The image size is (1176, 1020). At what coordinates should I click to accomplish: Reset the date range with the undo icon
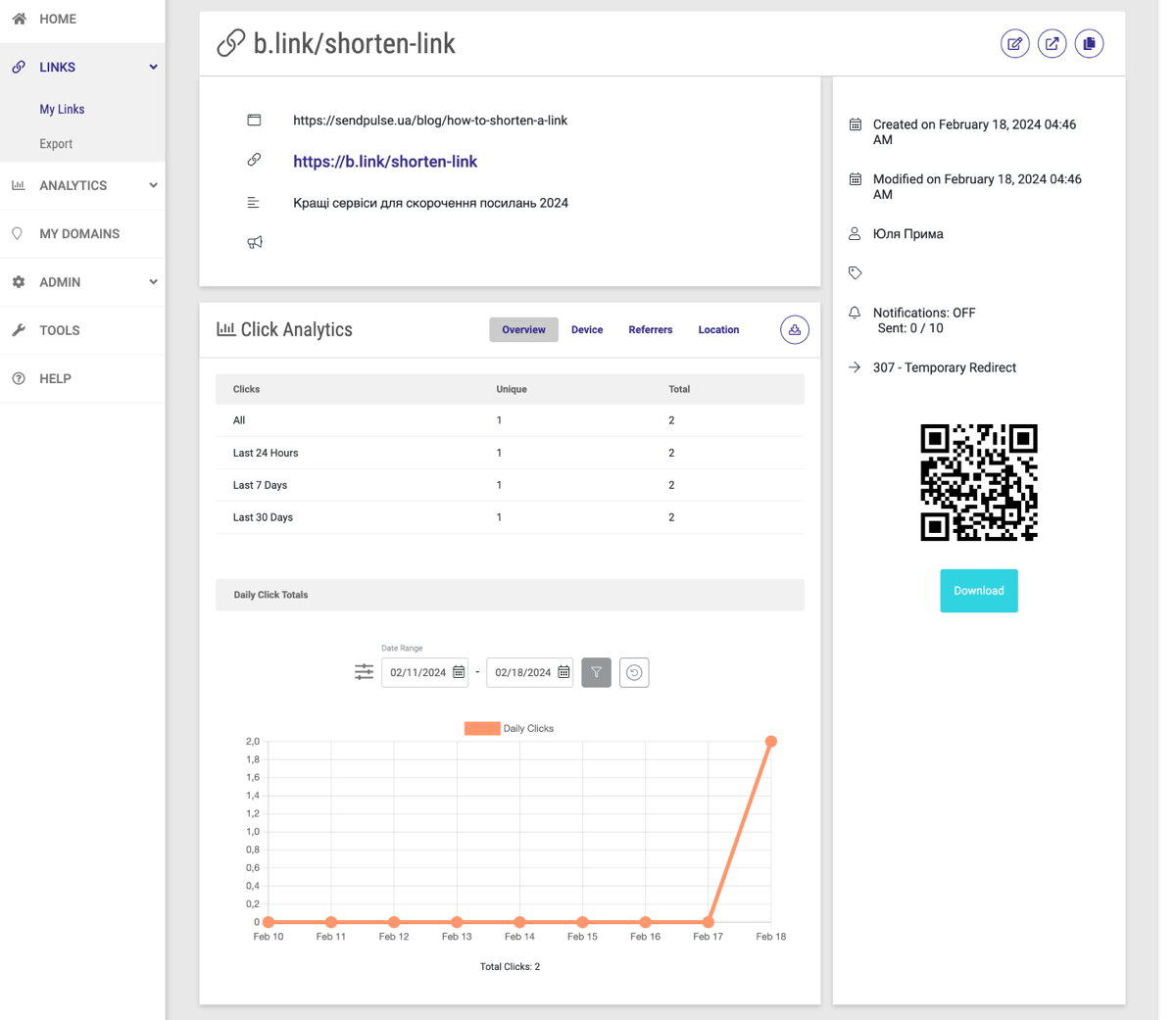pyautogui.click(x=634, y=672)
